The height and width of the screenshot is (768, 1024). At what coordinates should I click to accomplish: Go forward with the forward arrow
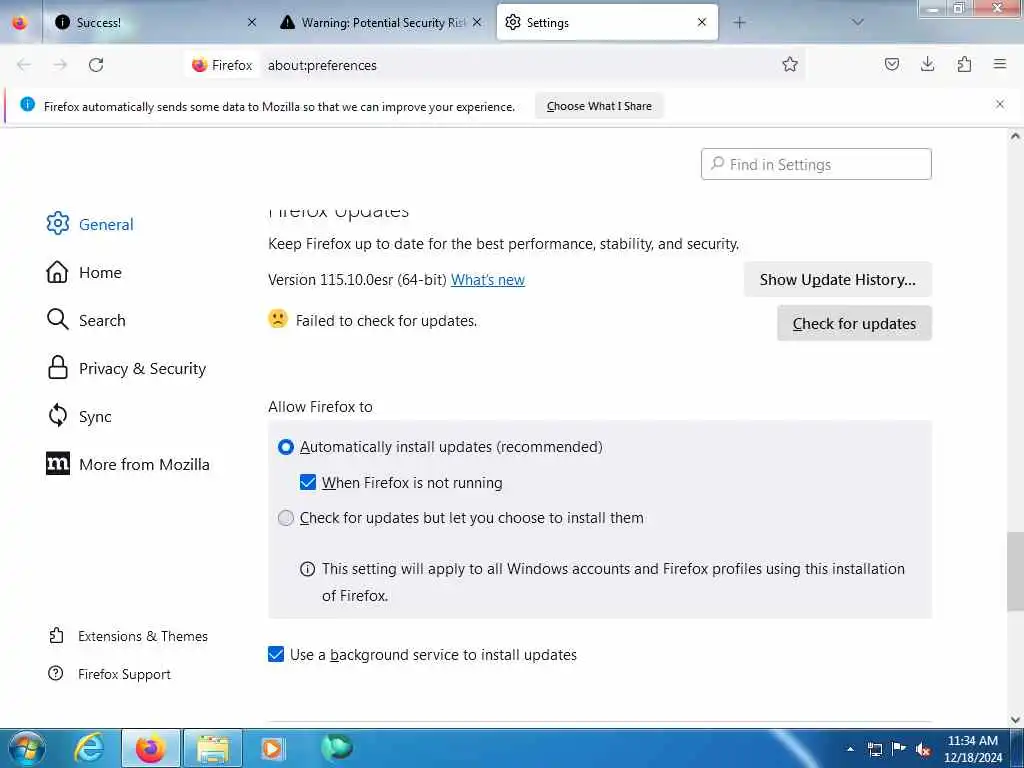coord(60,65)
